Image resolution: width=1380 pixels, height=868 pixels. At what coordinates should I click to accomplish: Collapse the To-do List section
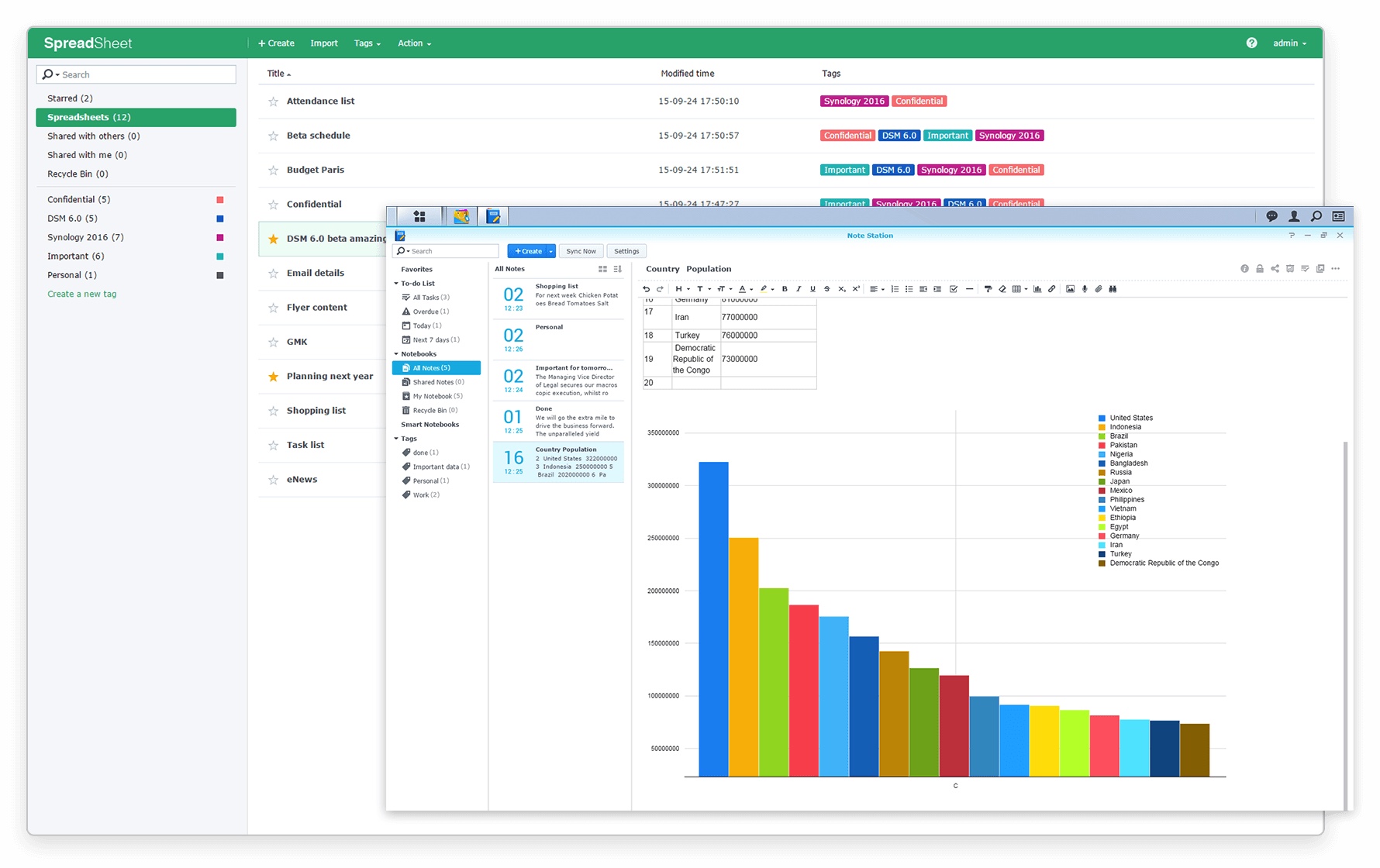coord(396,284)
